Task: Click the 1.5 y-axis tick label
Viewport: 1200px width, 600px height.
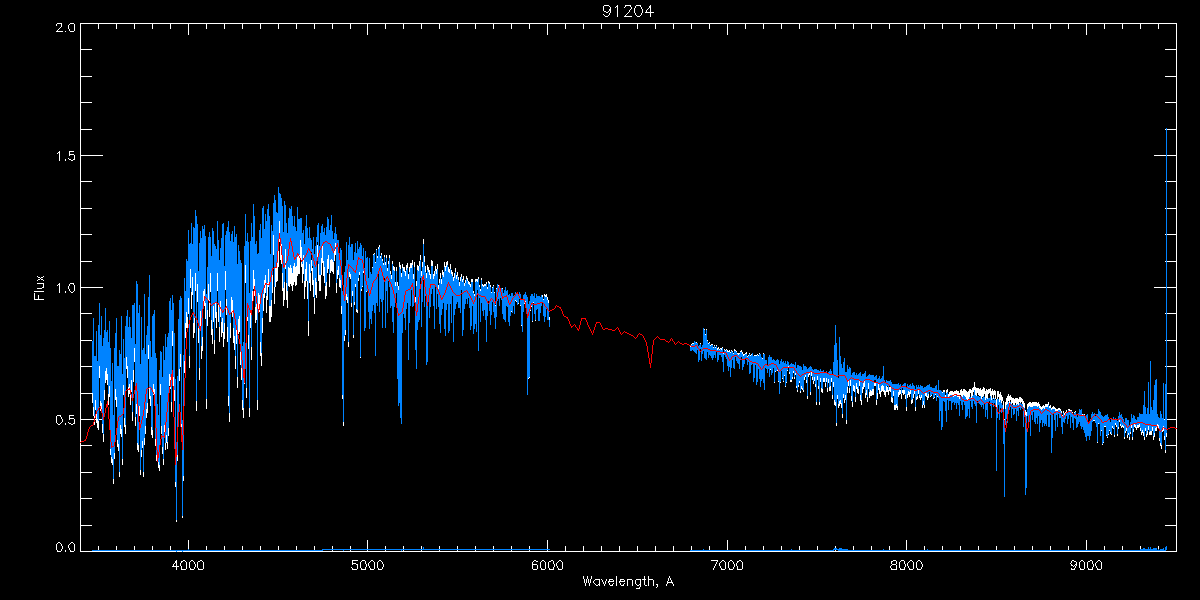Action: 66,157
